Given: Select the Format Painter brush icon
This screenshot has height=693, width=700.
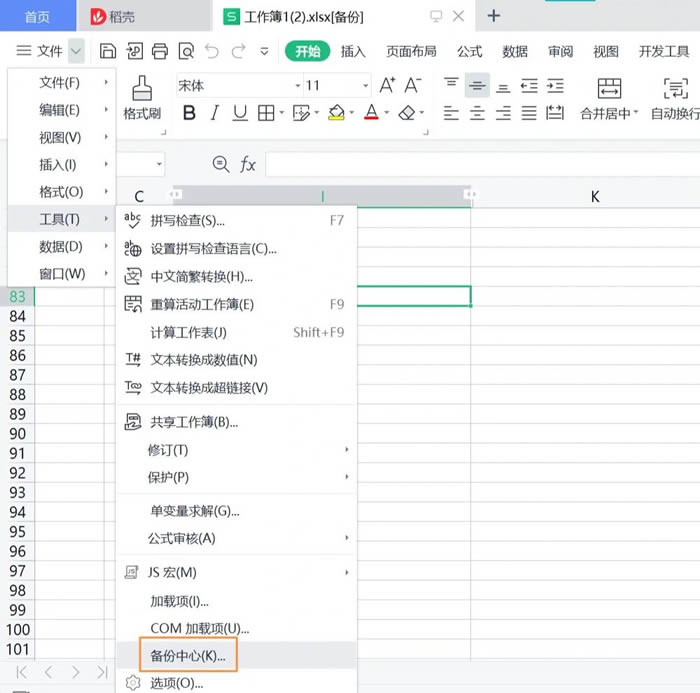Looking at the screenshot, I should click(x=142, y=88).
